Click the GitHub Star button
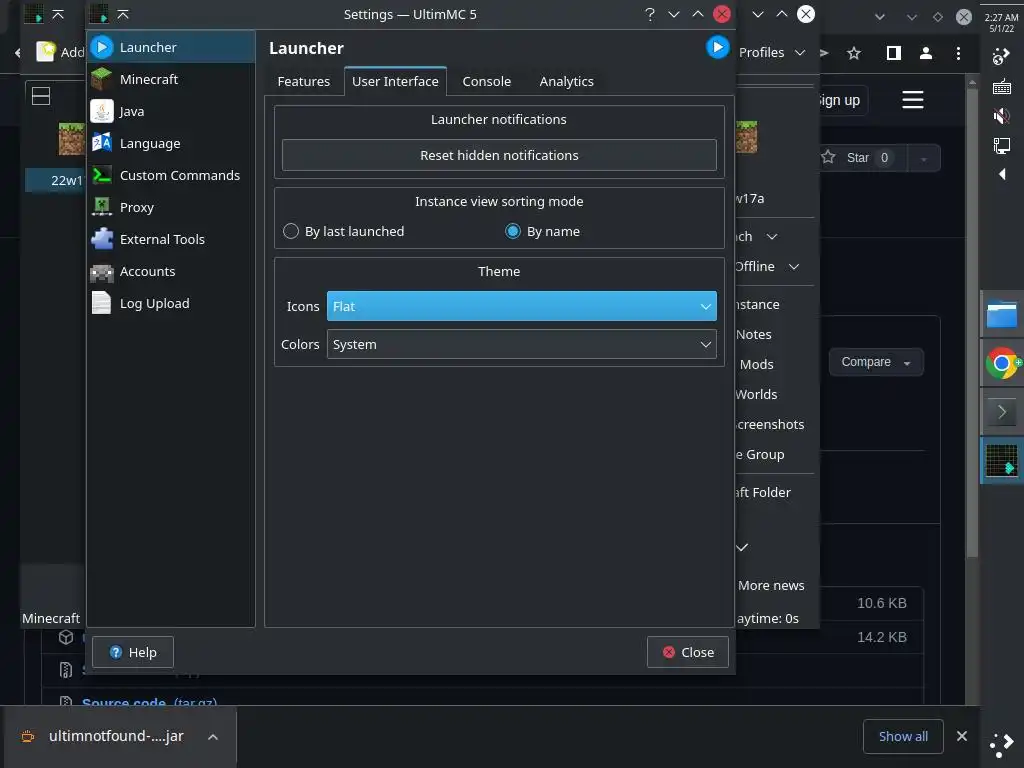This screenshot has height=768, width=1024. pos(862,157)
